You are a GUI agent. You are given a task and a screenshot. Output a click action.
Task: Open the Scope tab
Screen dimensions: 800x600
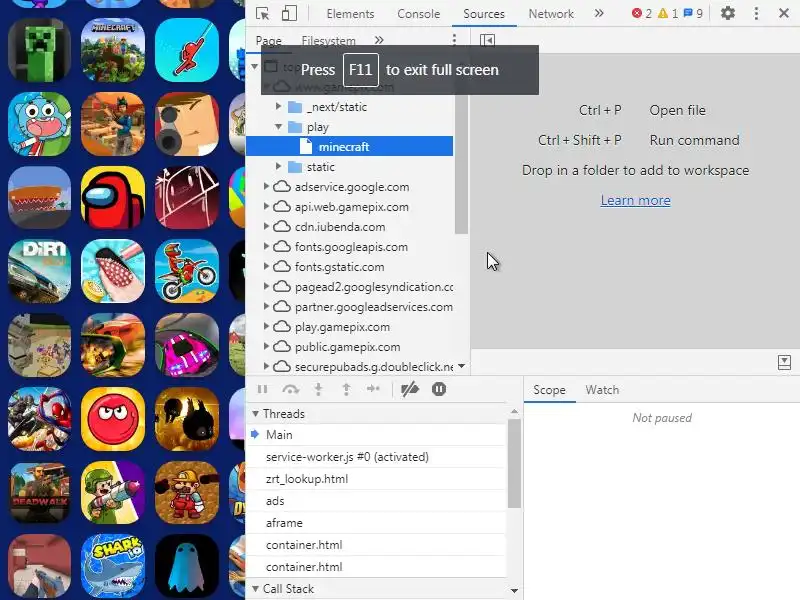(549, 390)
